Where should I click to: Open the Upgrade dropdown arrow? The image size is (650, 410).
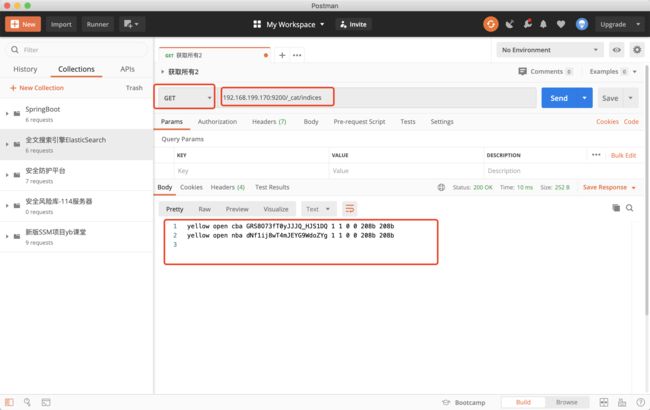[x=638, y=24]
